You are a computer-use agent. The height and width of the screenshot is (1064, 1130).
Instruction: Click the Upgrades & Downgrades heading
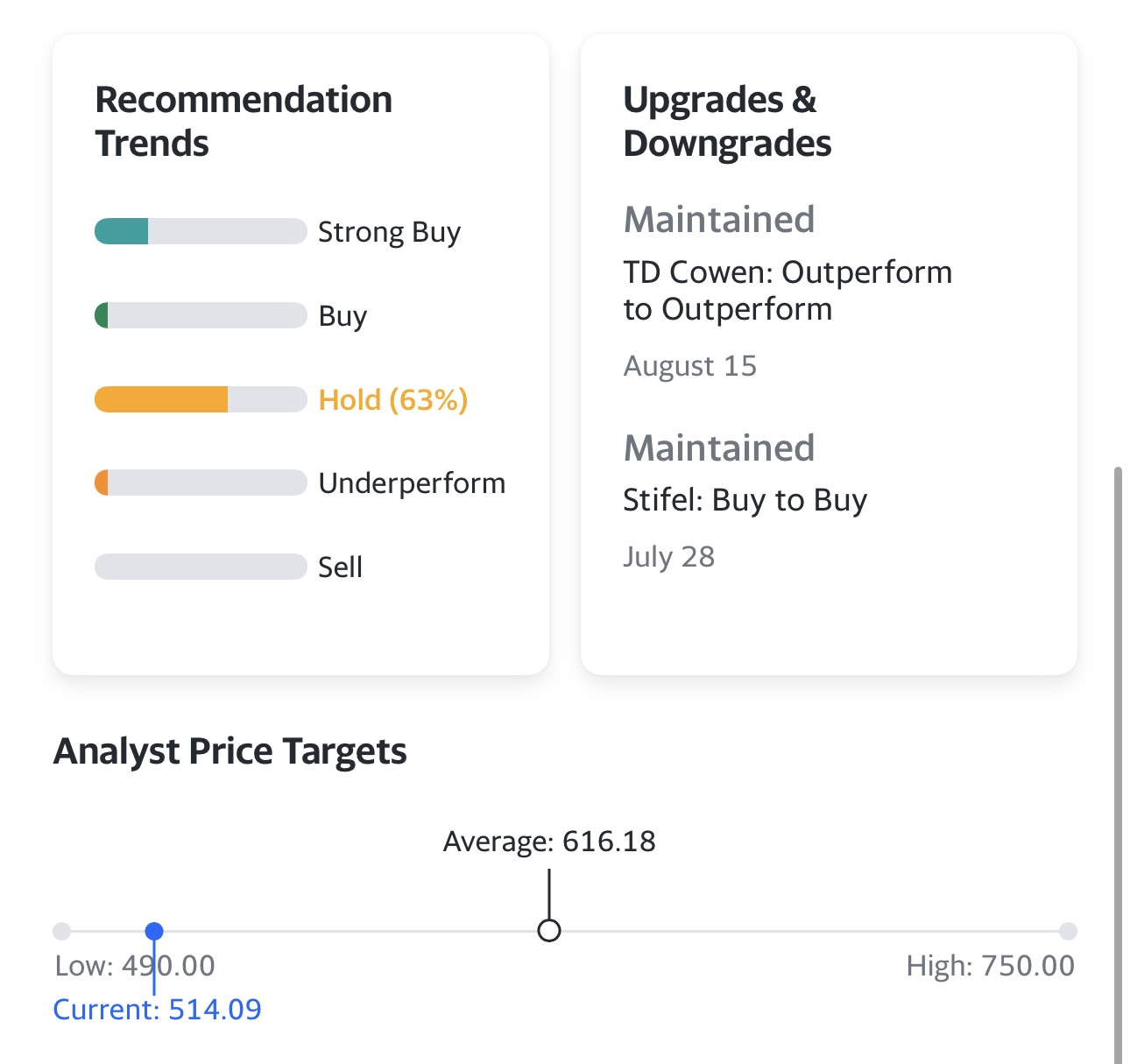coord(727,121)
